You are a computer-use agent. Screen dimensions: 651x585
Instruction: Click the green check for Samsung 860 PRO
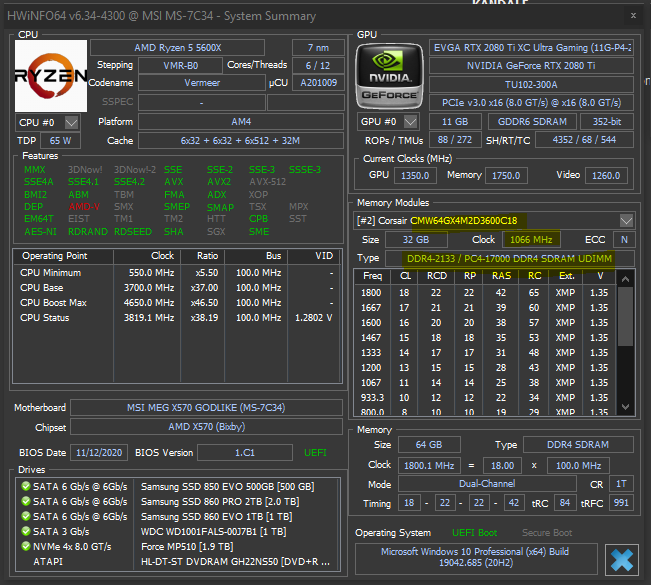tap(26, 501)
